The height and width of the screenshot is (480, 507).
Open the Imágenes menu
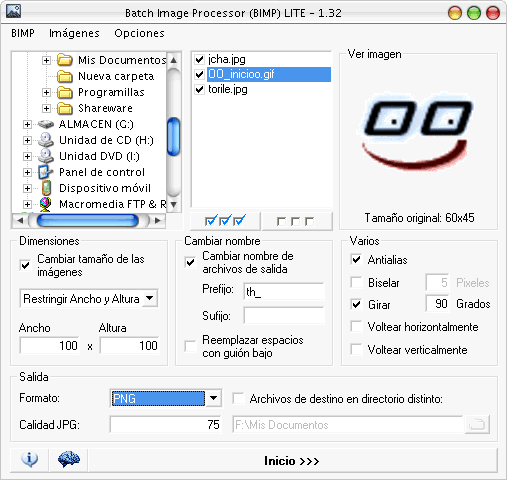pos(74,33)
